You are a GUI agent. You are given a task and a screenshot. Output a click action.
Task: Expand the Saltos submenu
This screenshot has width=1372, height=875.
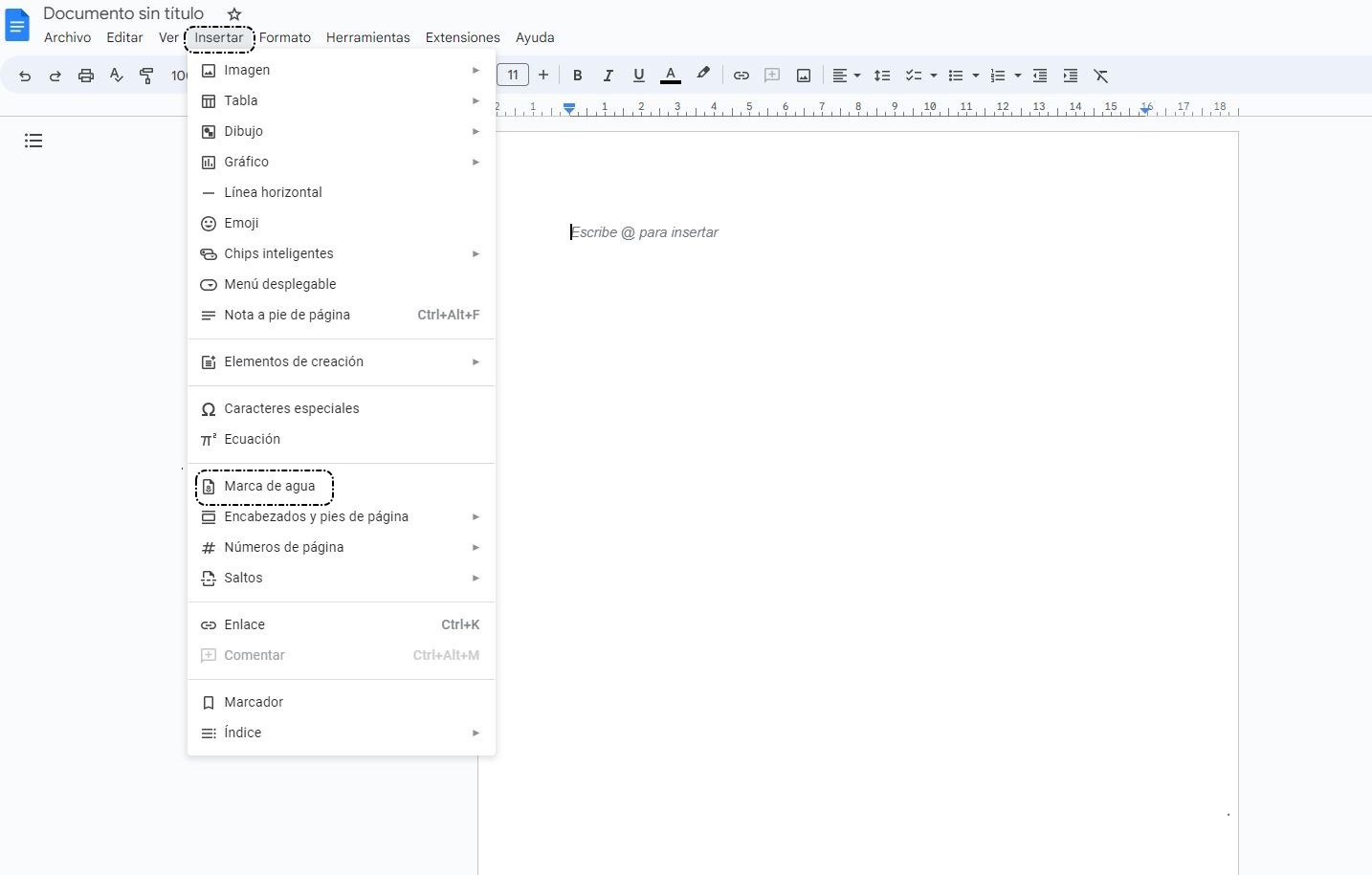click(342, 578)
